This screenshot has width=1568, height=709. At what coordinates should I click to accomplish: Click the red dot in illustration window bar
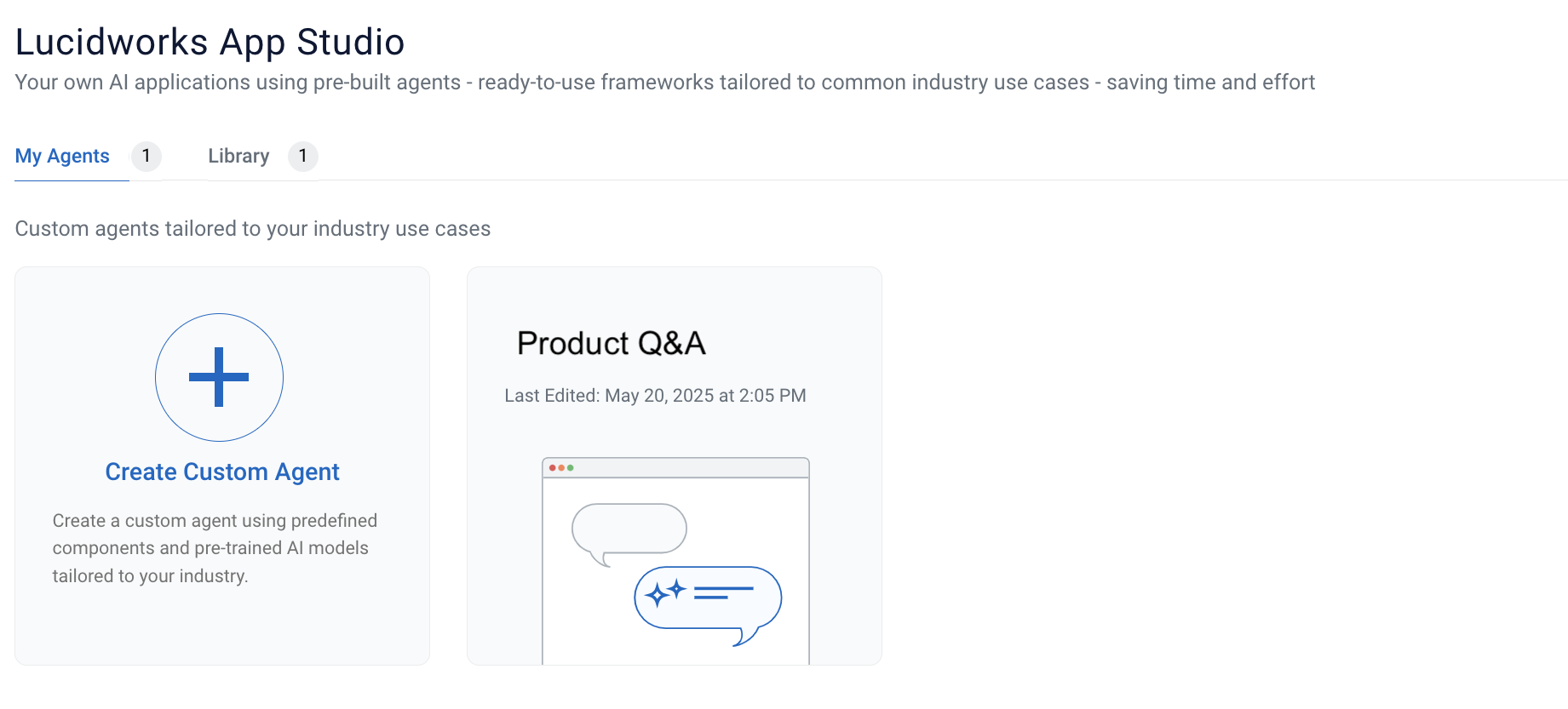click(x=552, y=468)
